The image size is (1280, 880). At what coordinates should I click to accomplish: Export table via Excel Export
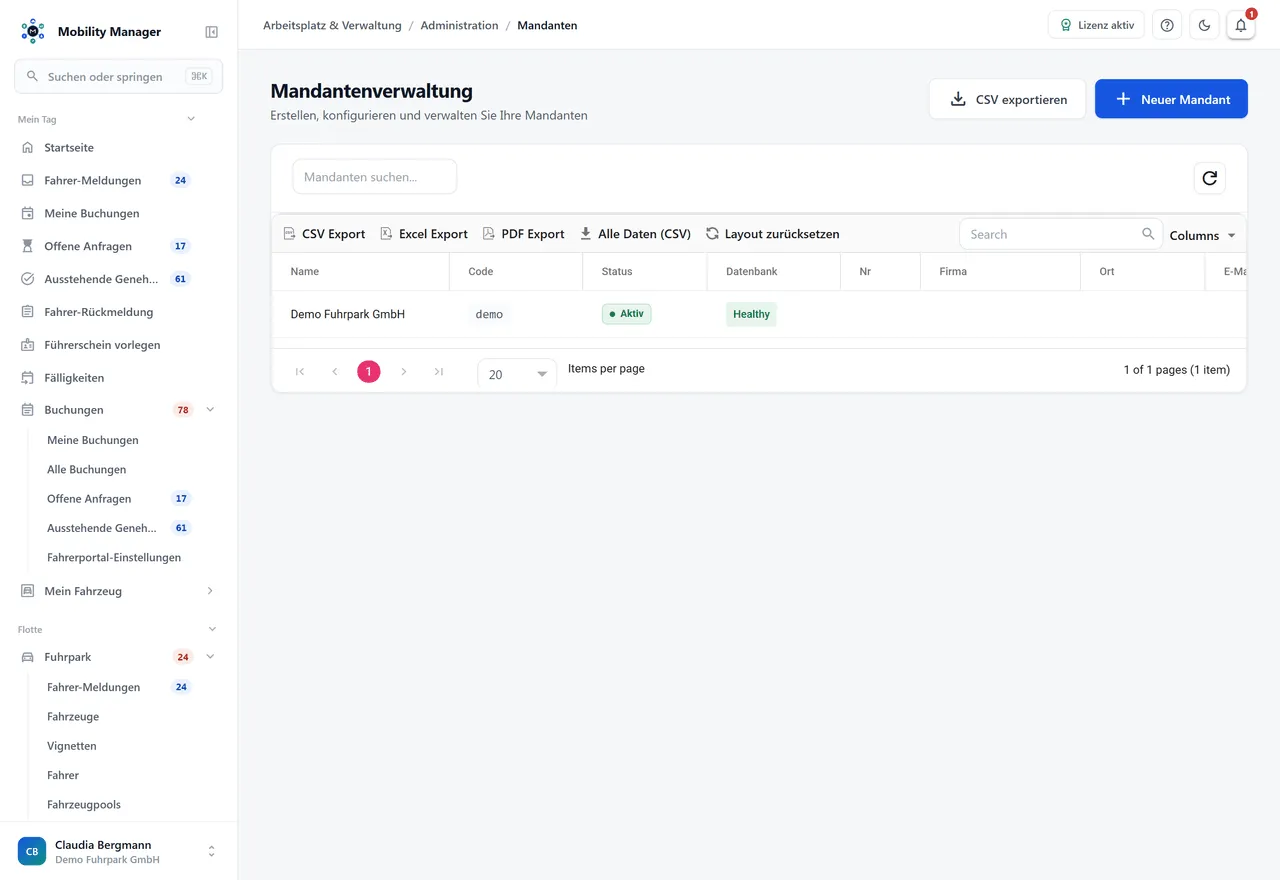(x=424, y=234)
